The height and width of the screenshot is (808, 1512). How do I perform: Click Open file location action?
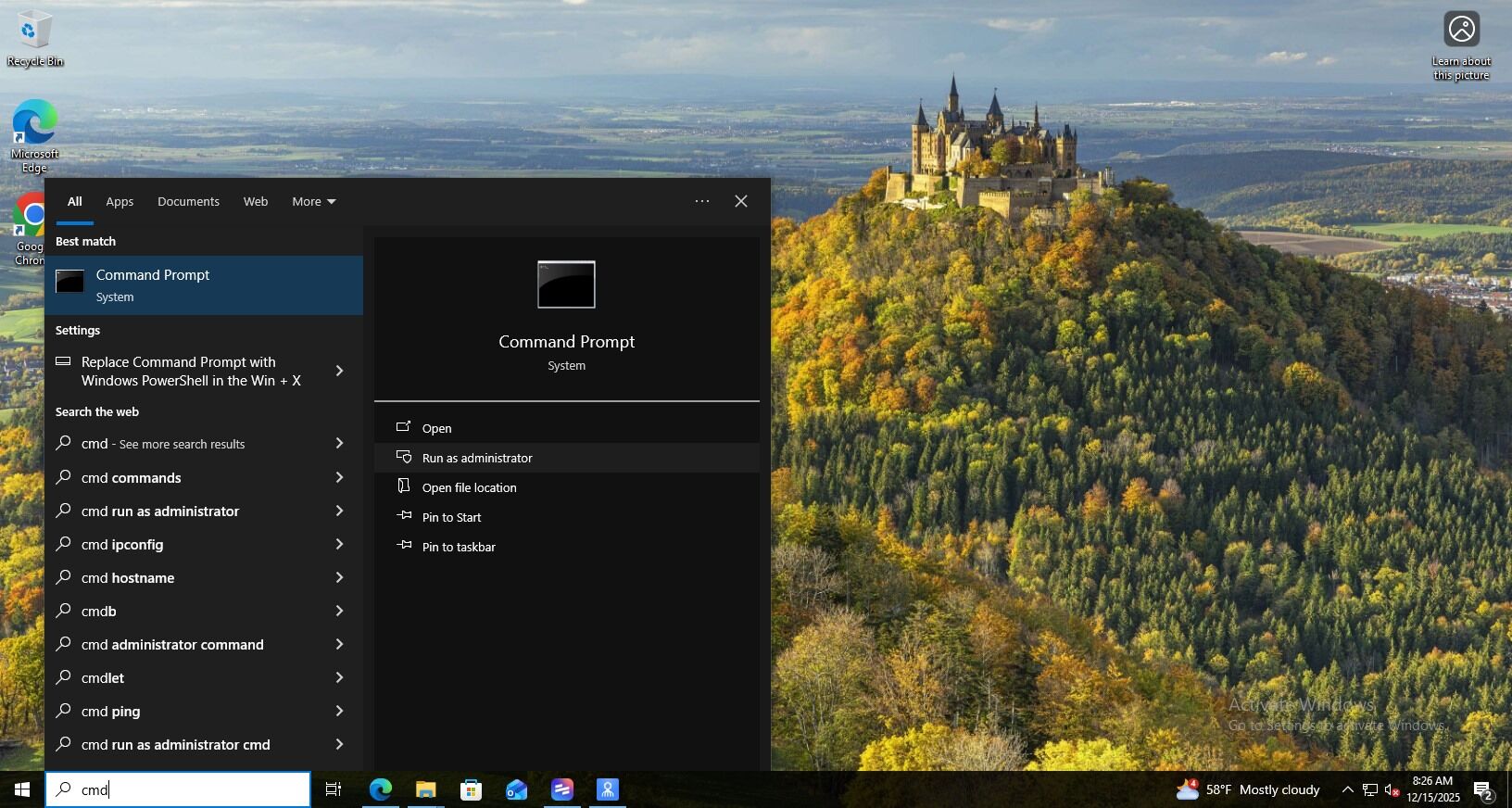click(566, 487)
